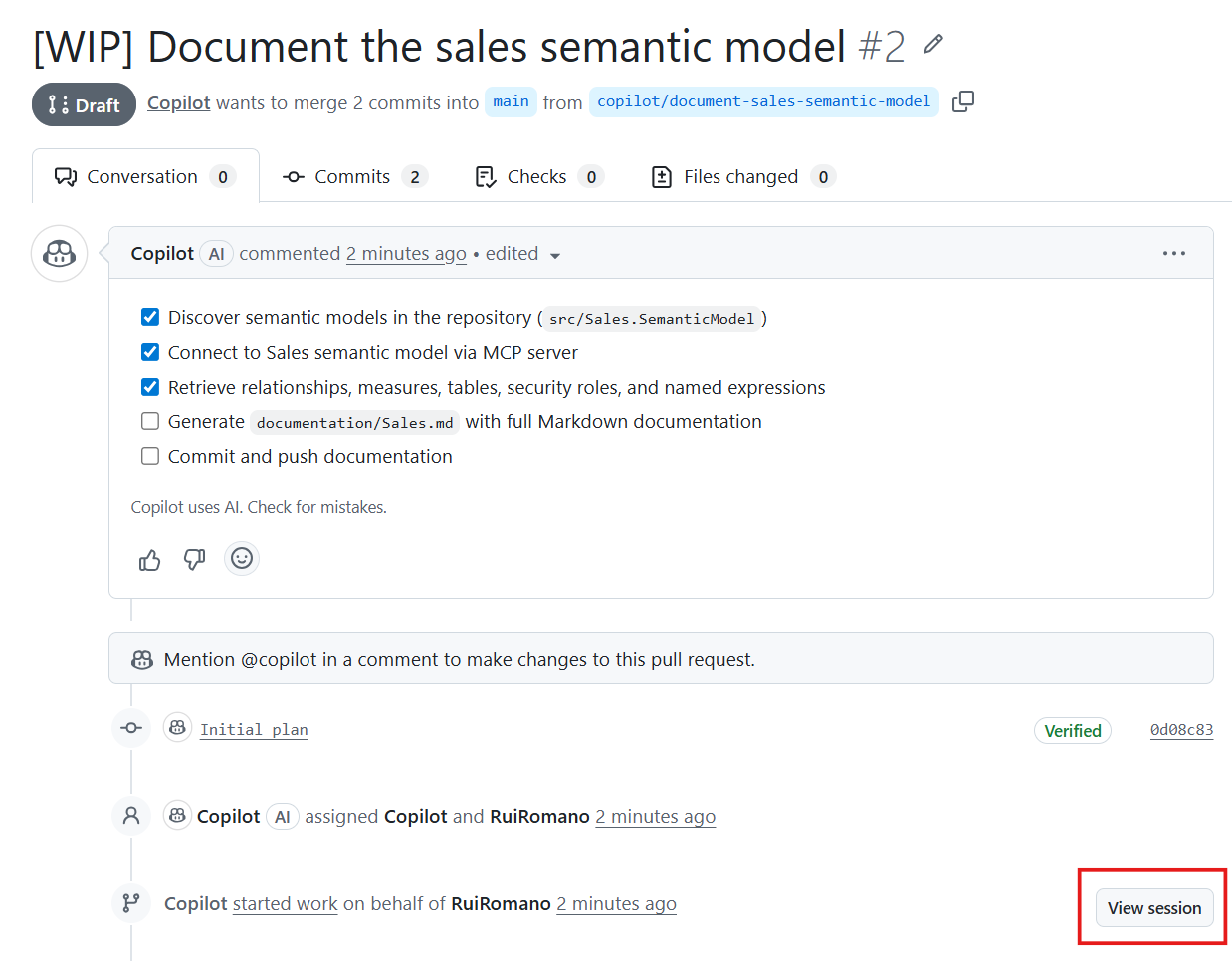Open the 'started work' link
Viewport: 1232px width, 961px height.
[286, 903]
